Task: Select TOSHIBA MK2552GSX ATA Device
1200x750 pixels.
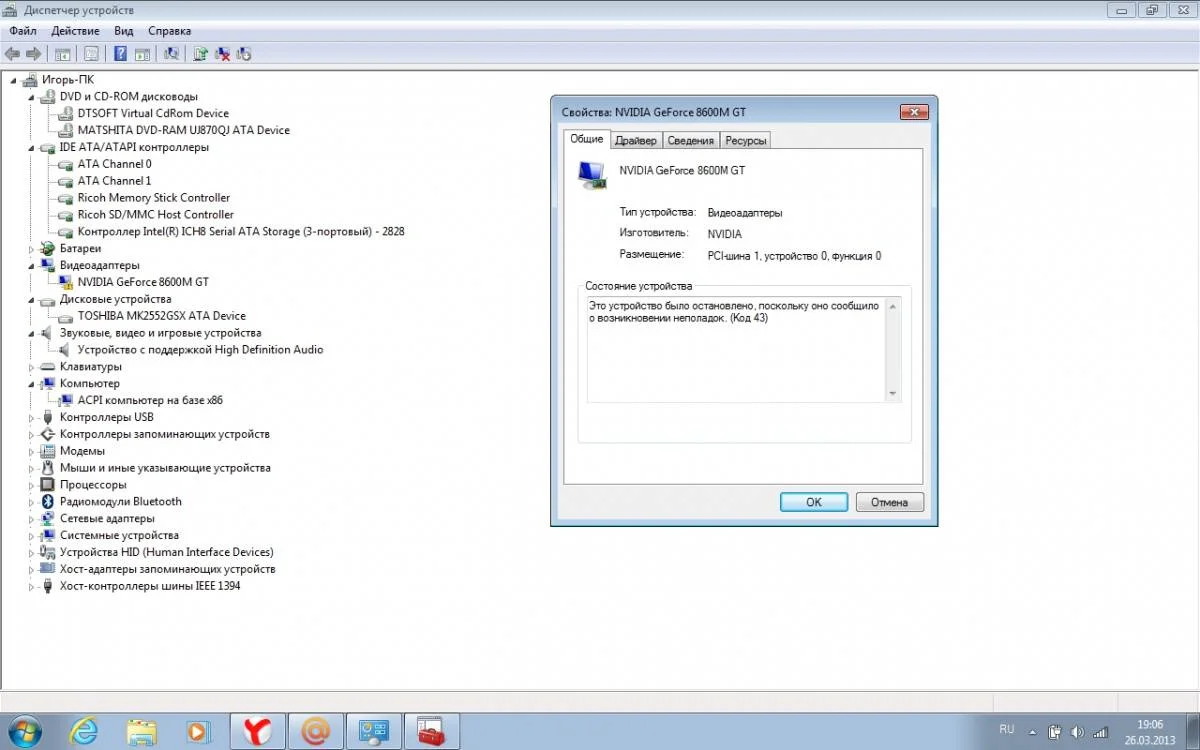Action: click(x=161, y=316)
